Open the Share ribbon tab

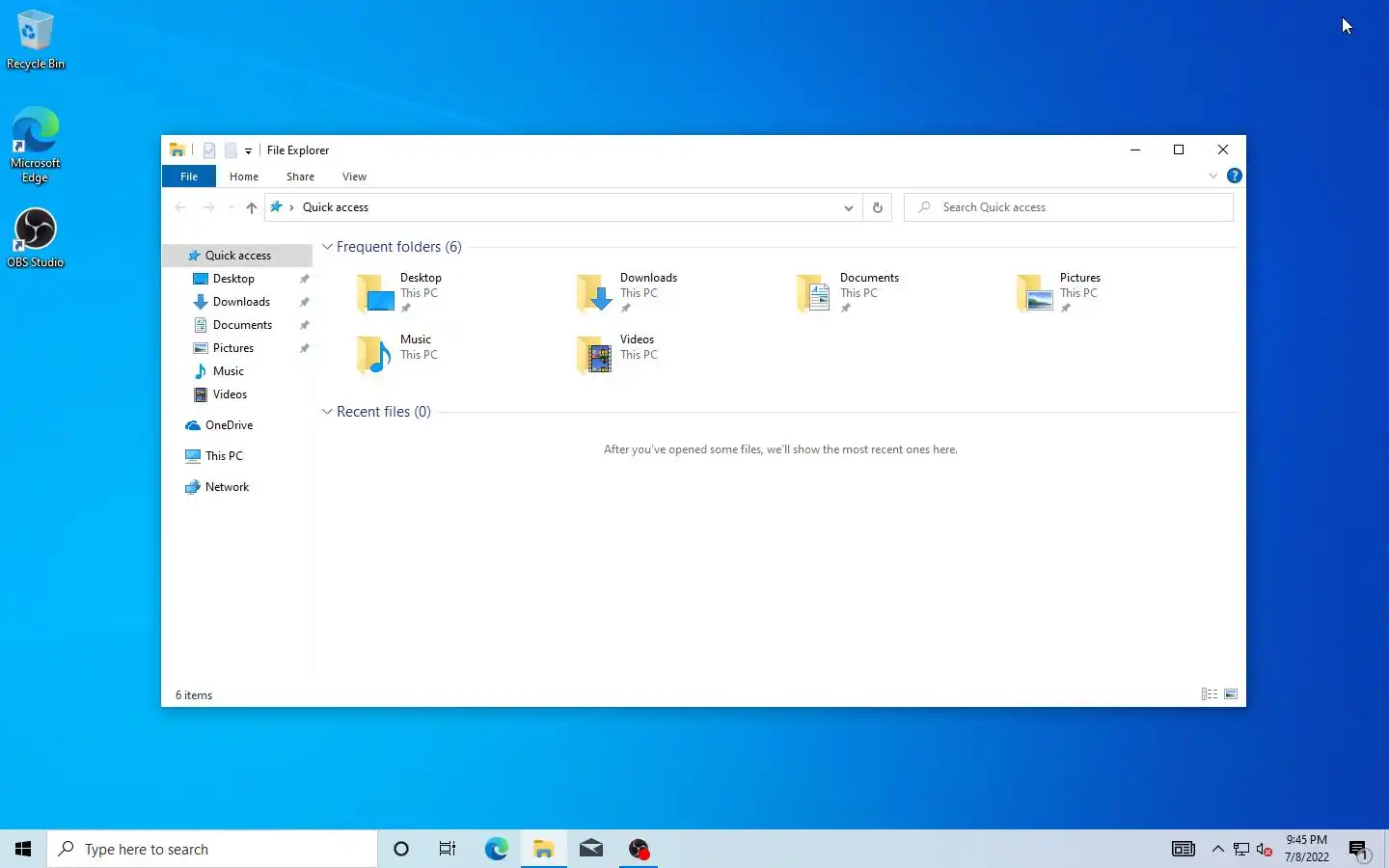pyautogui.click(x=300, y=176)
